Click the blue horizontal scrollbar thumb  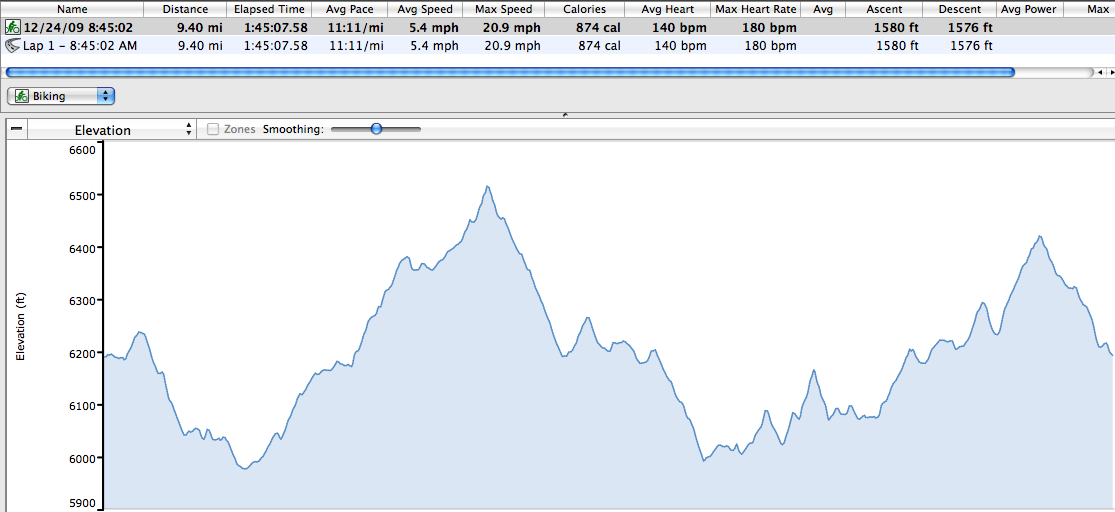pos(510,72)
